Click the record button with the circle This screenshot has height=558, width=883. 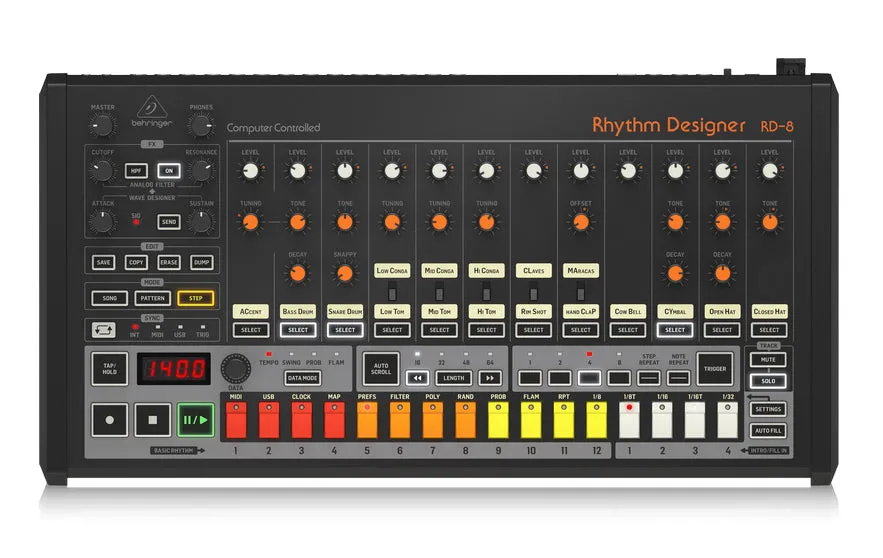coord(109,420)
